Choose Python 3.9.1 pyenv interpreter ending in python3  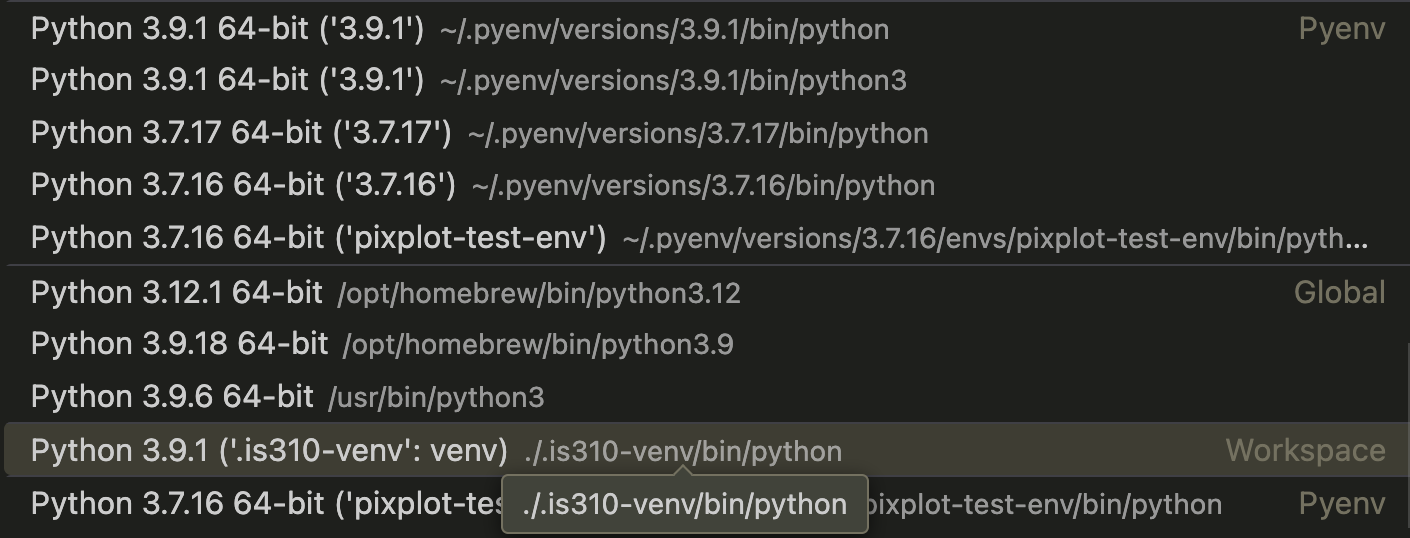[x=228, y=80]
